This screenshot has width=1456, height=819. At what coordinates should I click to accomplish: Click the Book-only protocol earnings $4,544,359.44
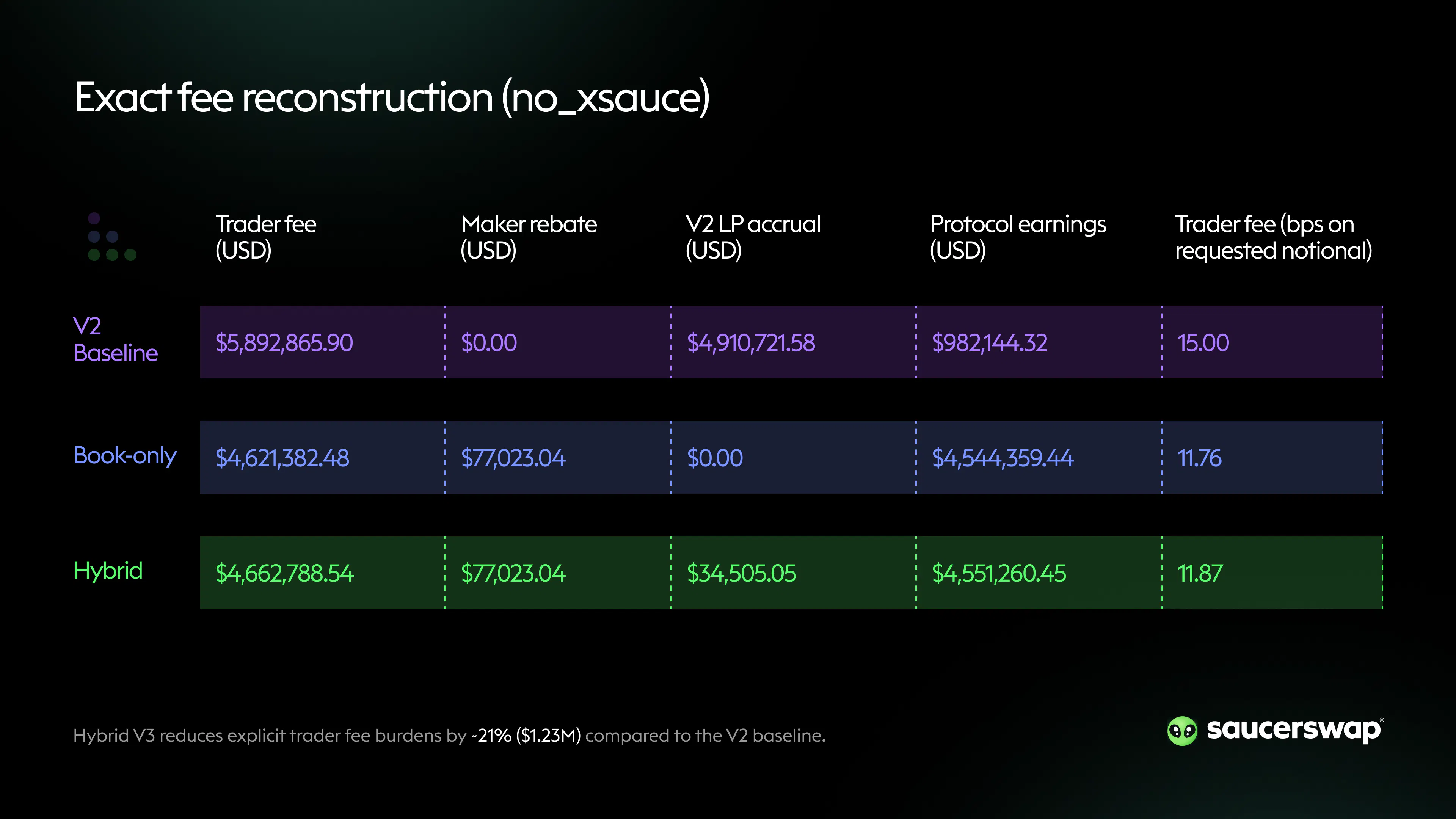(1002, 458)
